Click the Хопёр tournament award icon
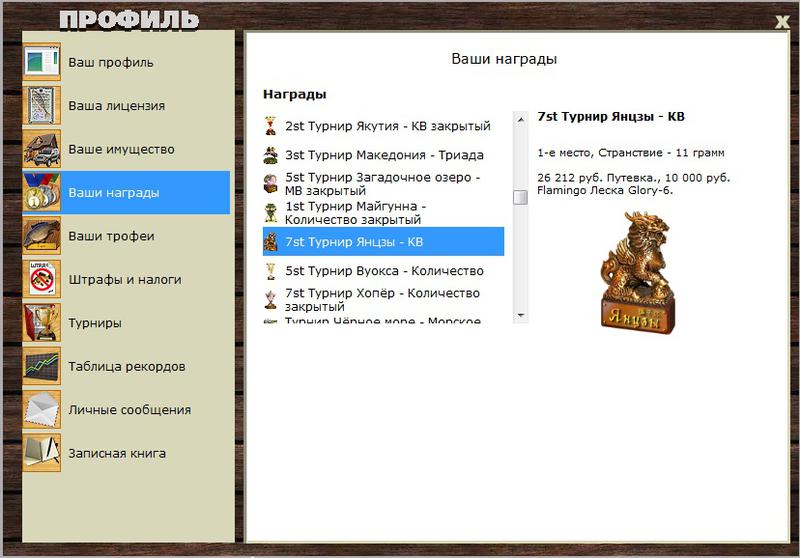The width and height of the screenshot is (800, 558). point(271,299)
